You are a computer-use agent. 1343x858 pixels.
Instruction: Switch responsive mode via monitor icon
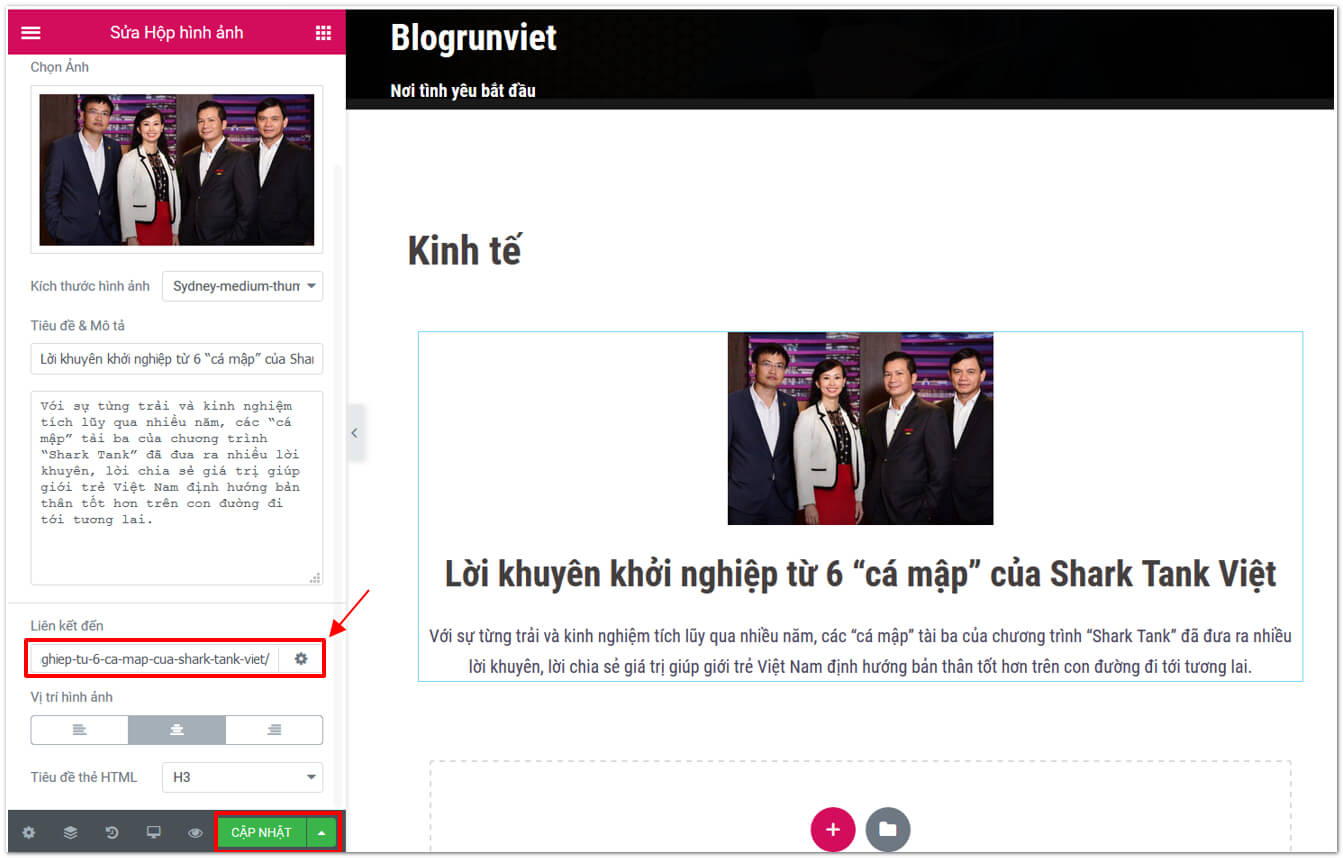[154, 832]
